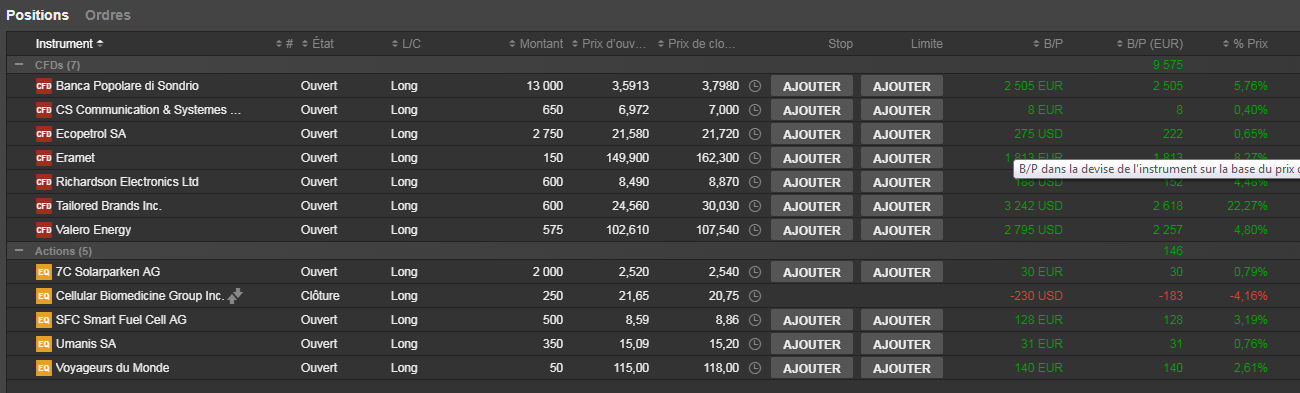Image resolution: width=1300 pixels, height=393 pixels.
Task: Click the clock icon on Valero Energy row
Action: 755,230
